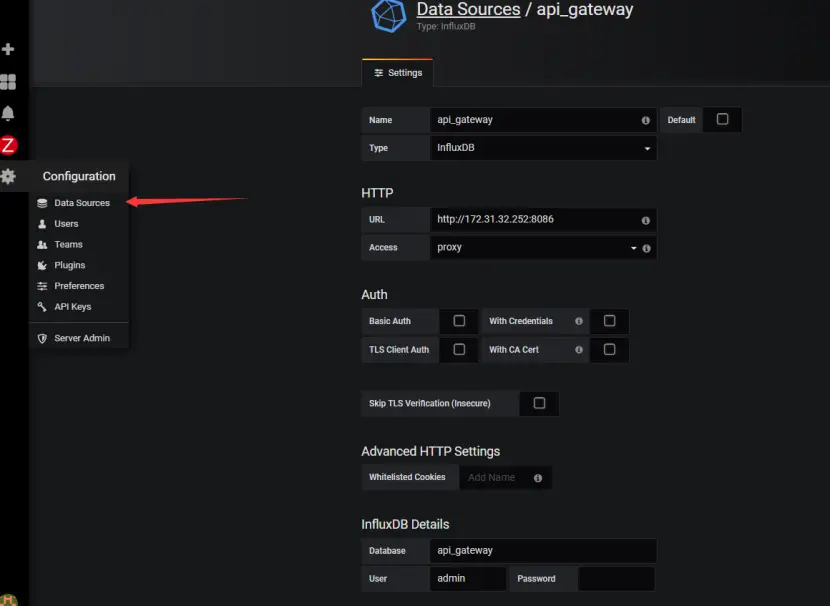The height and width of the screenshot is (606, 830).
Task: Click the URL input field
Action: (x=543, y=220)
